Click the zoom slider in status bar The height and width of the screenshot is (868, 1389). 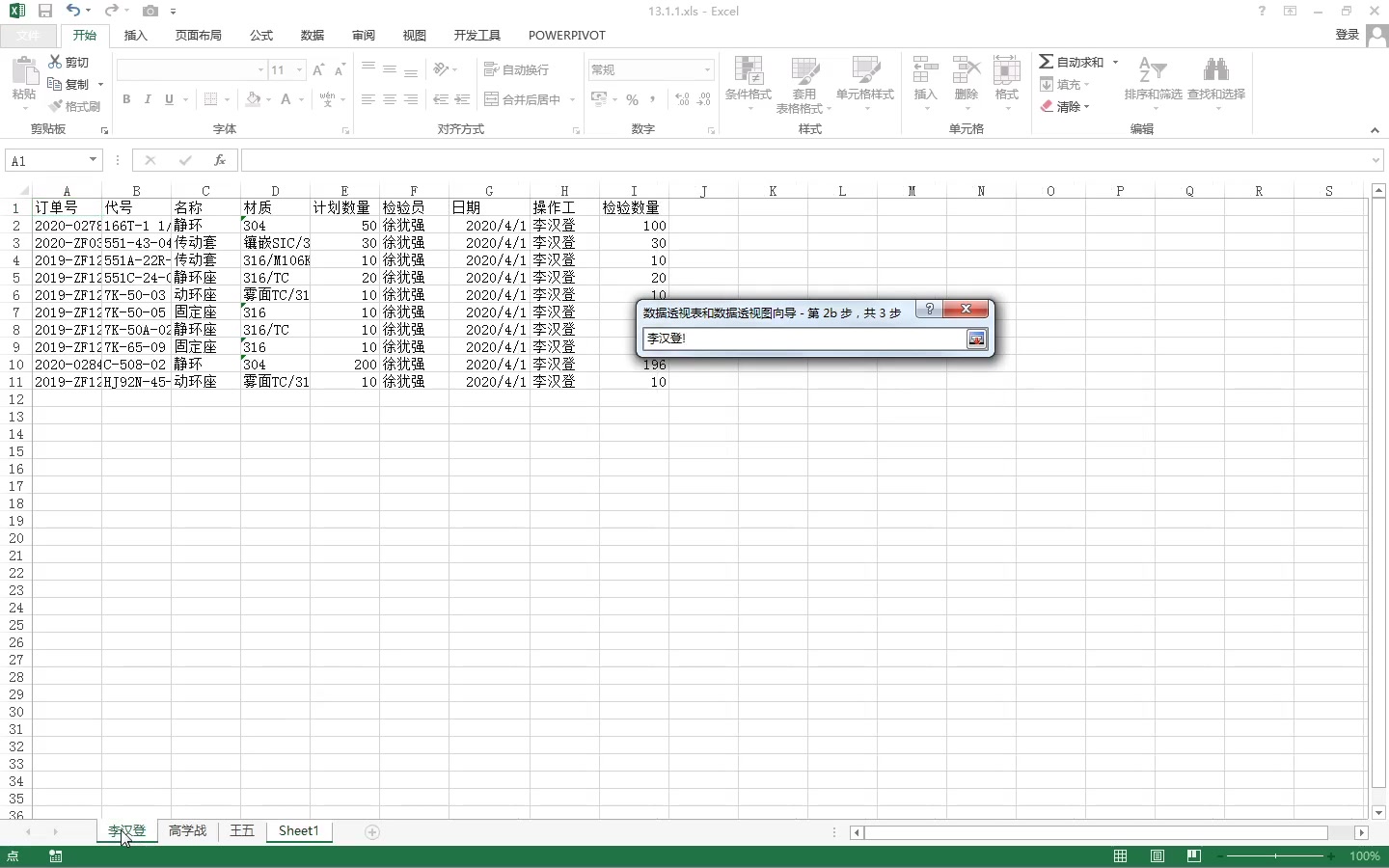point(1275,855)
